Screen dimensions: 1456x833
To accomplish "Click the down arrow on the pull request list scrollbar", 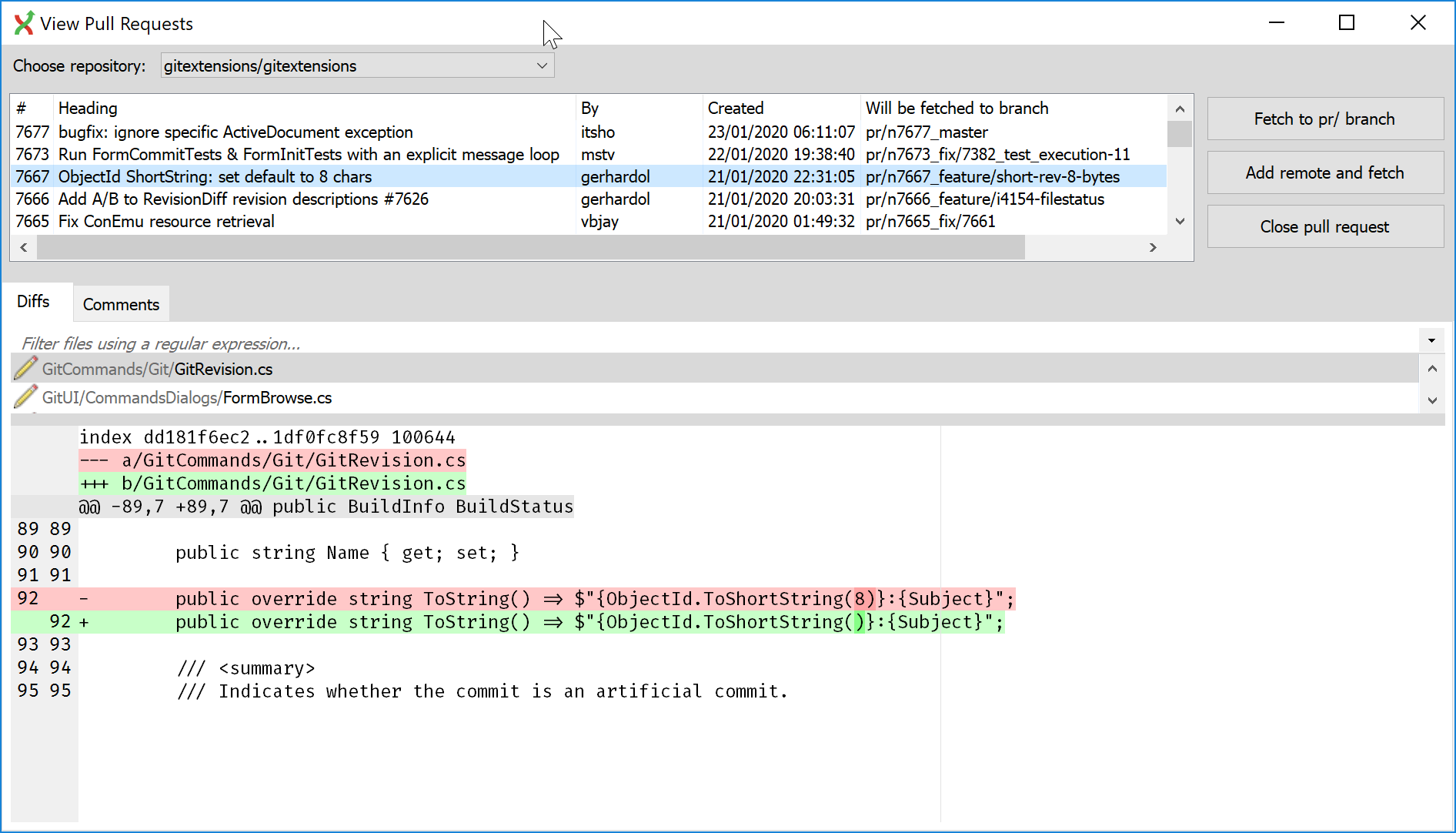I will 1180,221.
